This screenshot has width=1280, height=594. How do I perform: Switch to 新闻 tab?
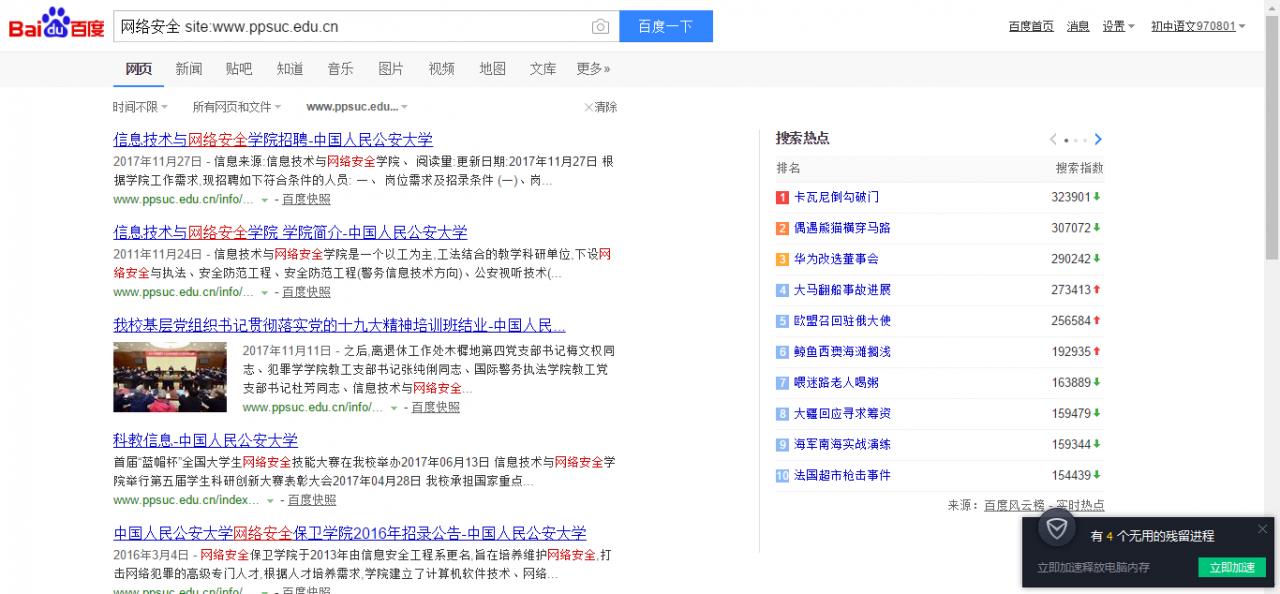coord(189,69)
